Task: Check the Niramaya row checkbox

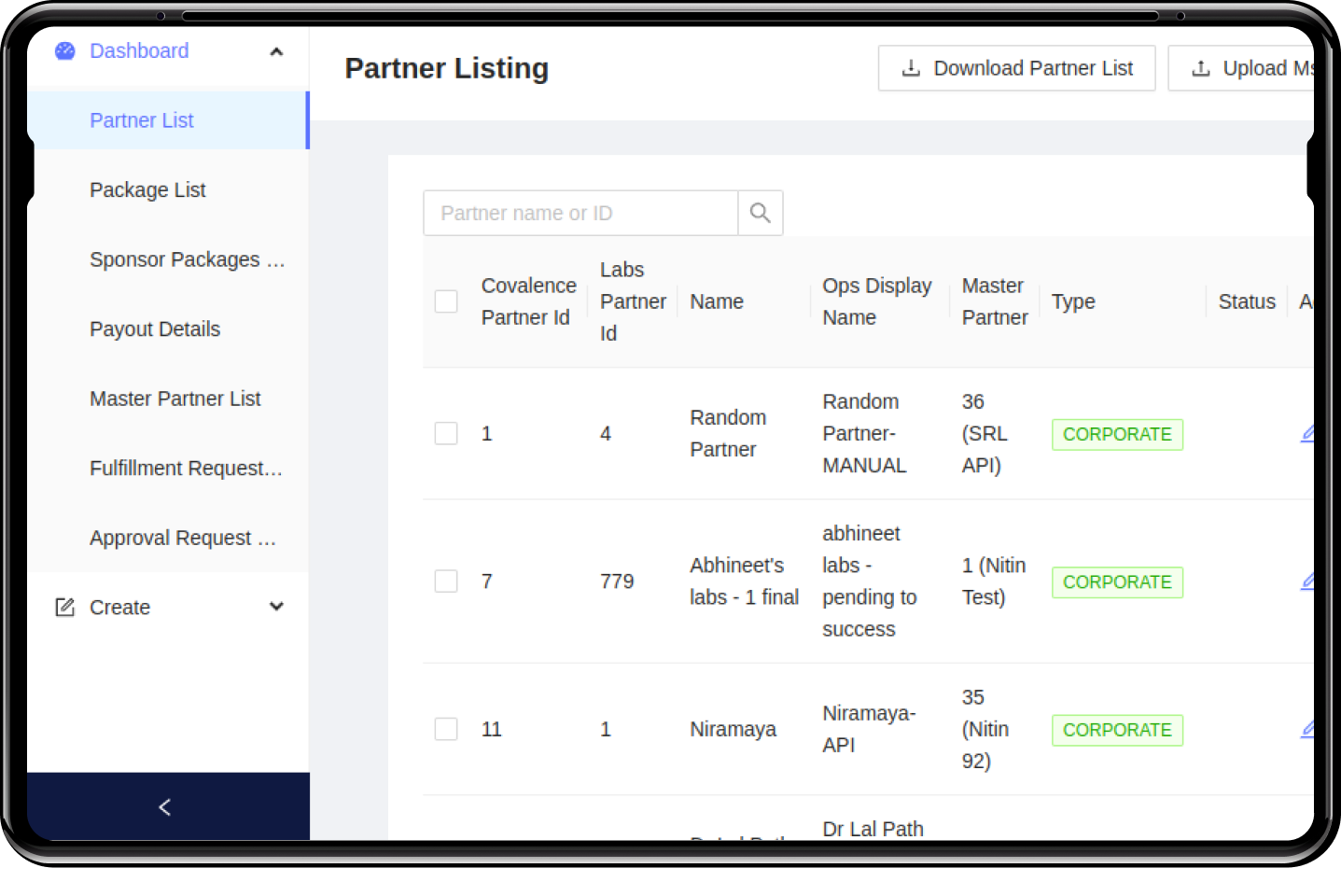Action: point(445,729)
